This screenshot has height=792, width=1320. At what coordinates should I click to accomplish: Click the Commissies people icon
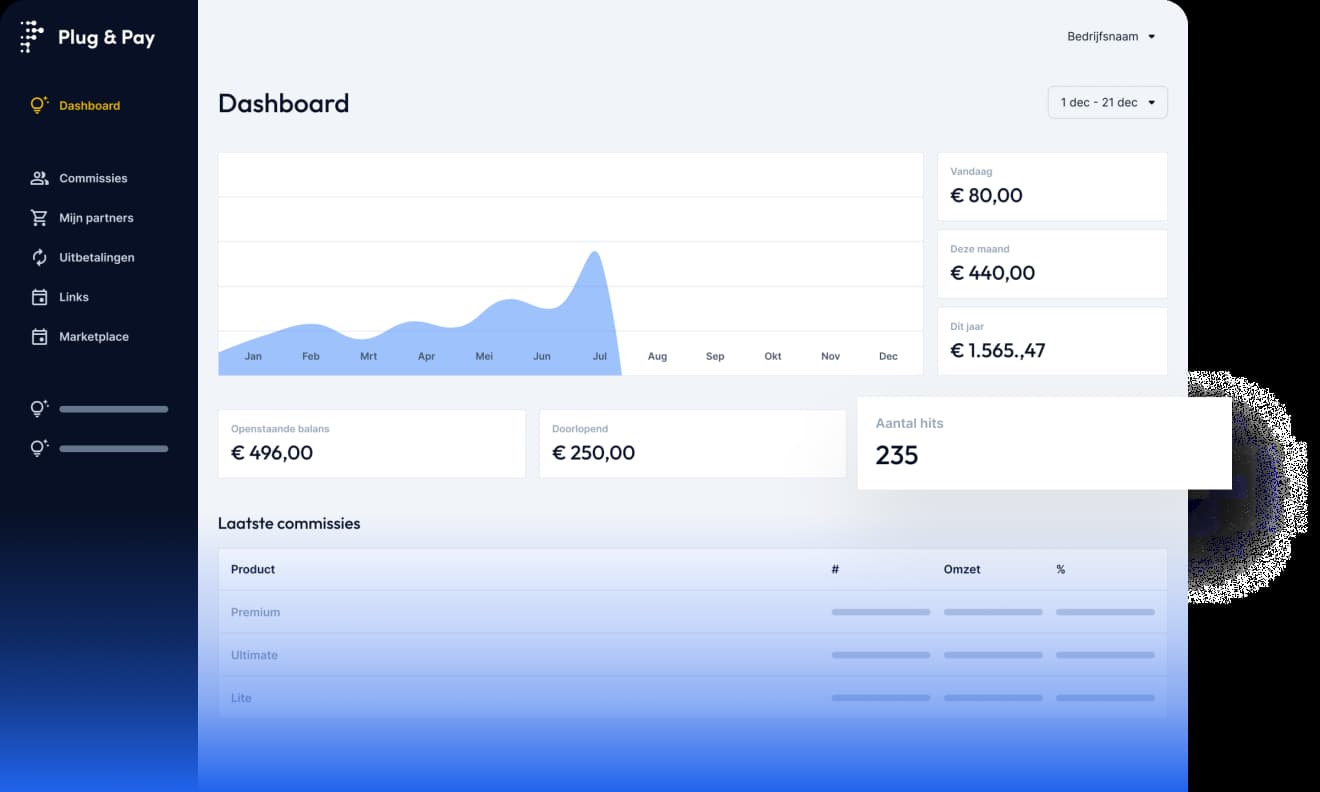(x=39, y=178)
